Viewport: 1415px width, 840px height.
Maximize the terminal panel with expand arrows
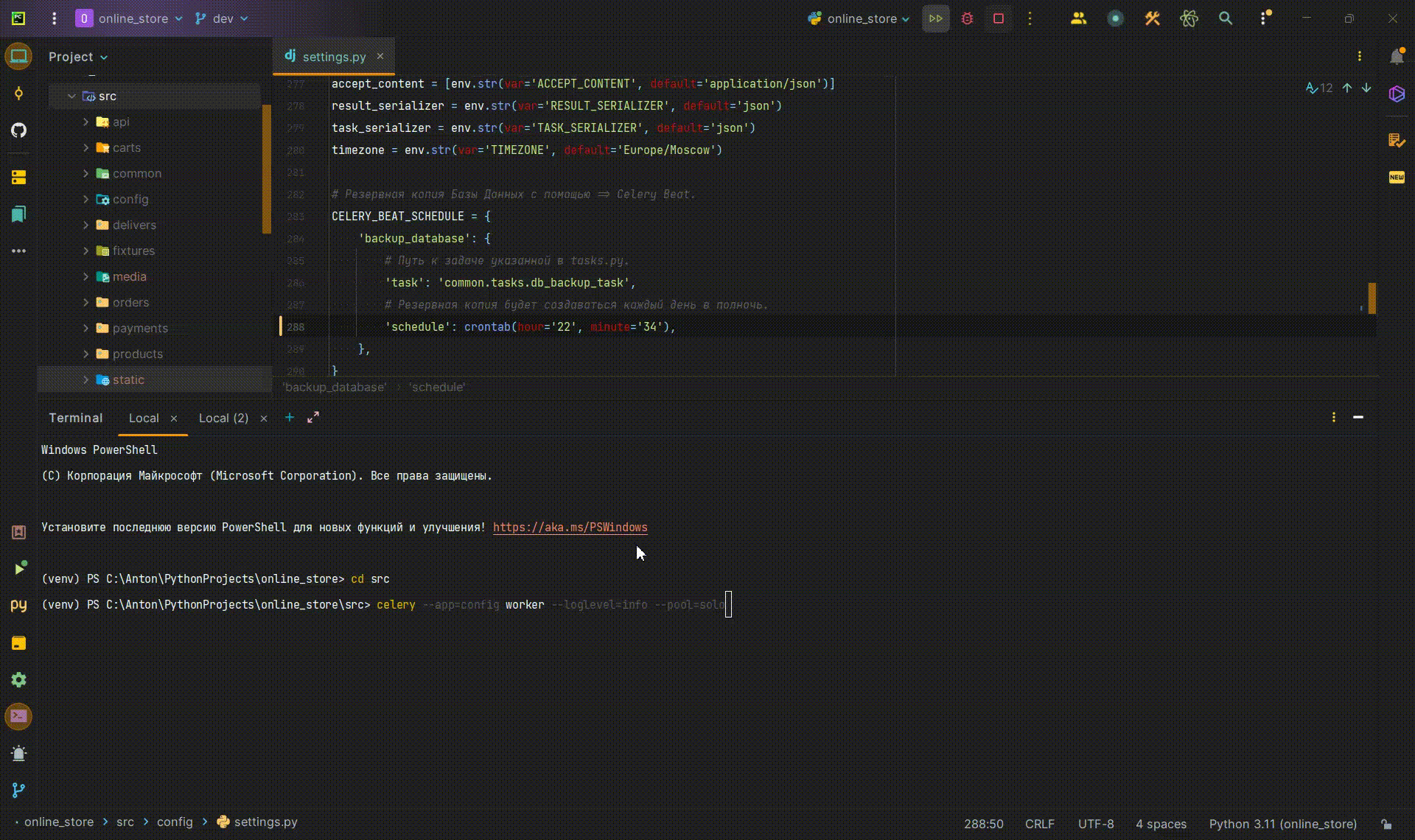tap(313, 417)
